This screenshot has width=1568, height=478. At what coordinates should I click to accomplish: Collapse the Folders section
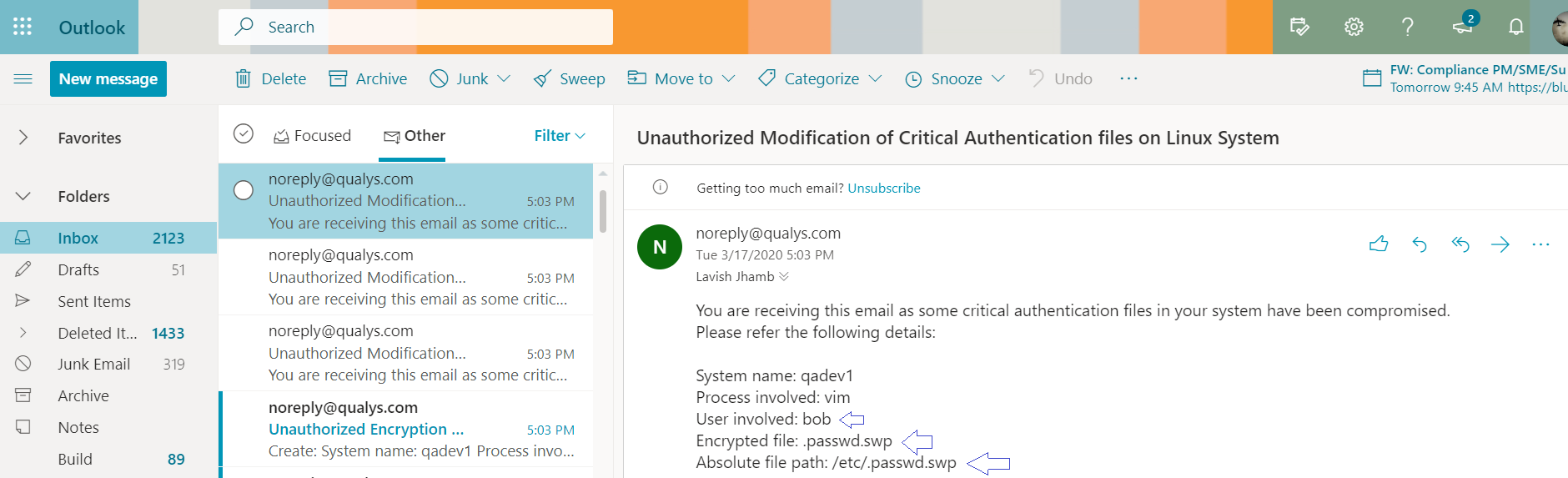click(x=23, y=196)
